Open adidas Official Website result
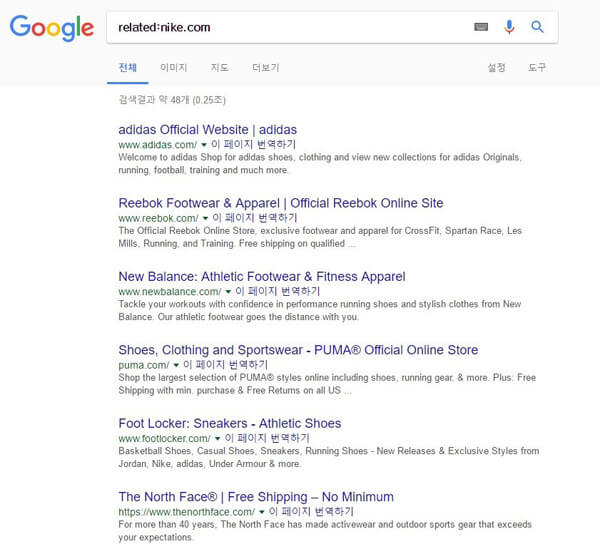The width and height of the screenshot is (600, 544). (x=207, y=130)
